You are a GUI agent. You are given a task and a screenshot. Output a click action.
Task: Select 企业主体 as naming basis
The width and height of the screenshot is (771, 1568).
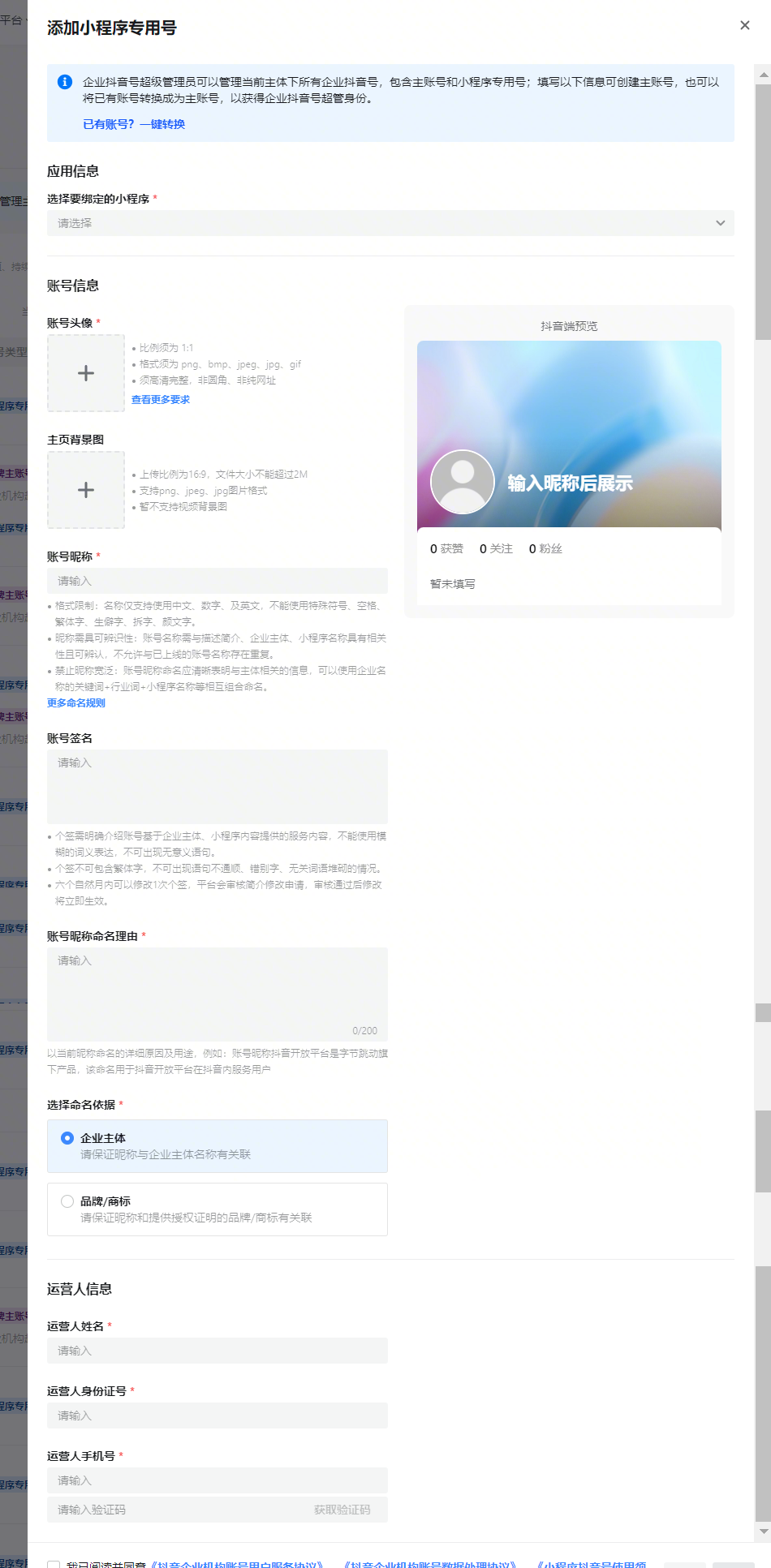tap(68, 1138)
